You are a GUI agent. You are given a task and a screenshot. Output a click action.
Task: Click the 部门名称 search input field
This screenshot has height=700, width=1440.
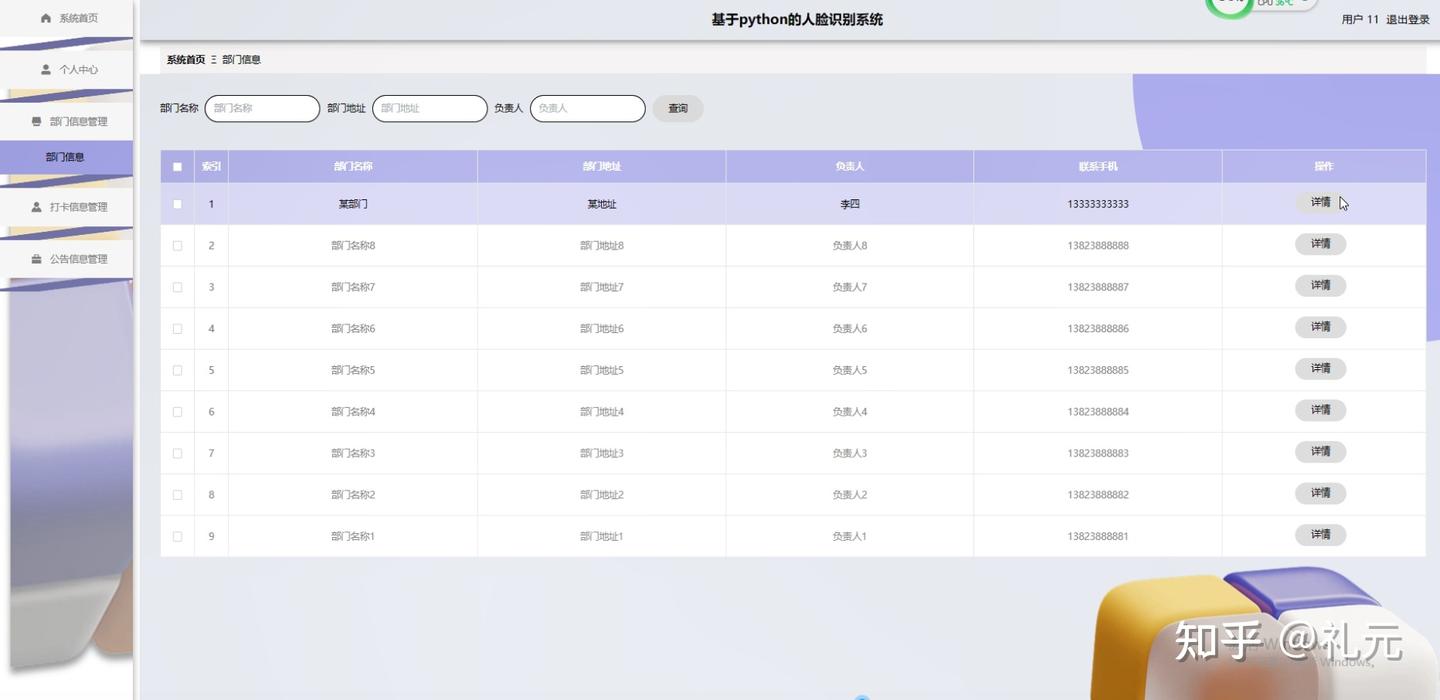click(x=262, y=108)
